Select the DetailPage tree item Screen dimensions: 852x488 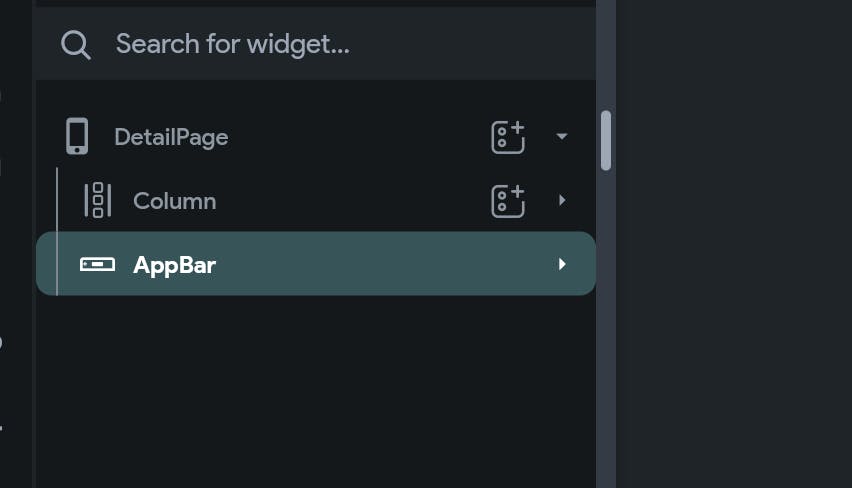coord(171,137)
